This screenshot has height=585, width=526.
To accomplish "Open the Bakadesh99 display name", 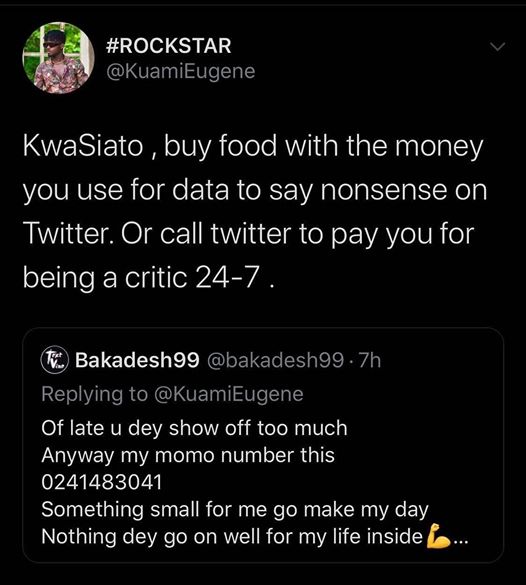I will pyautogui.click(x=137, y=360).
